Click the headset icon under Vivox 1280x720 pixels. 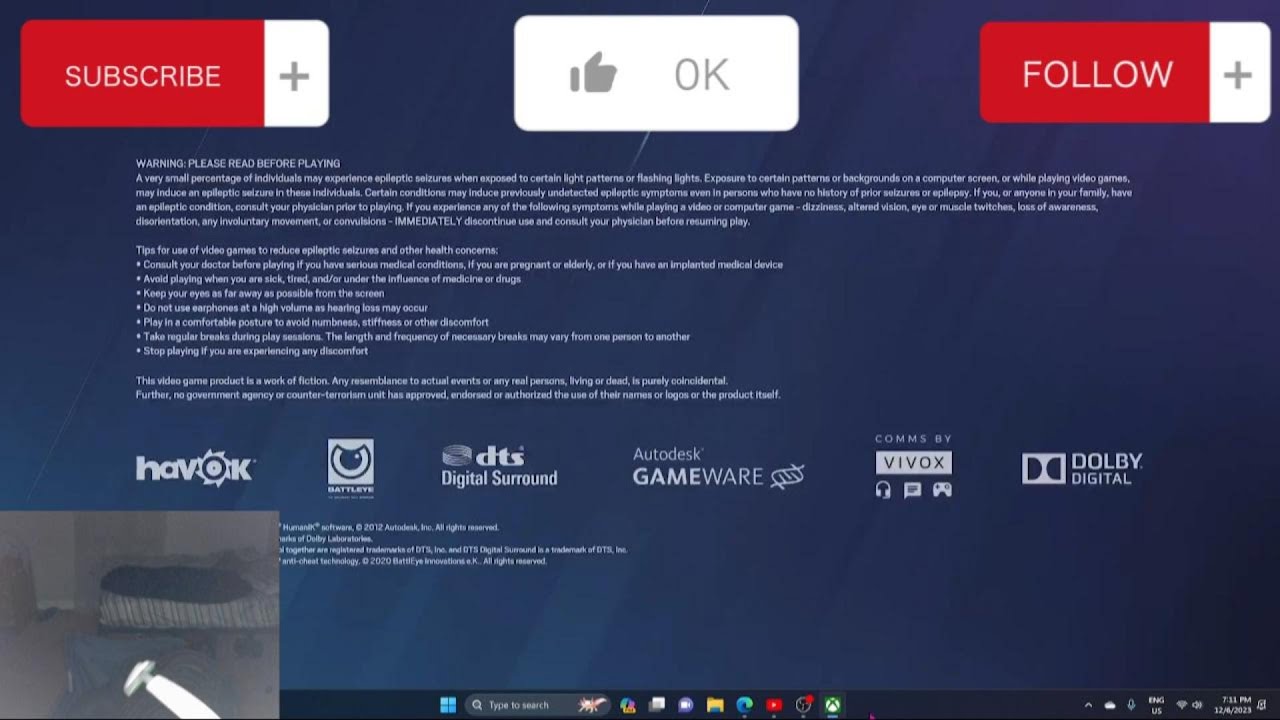(883, 489)
